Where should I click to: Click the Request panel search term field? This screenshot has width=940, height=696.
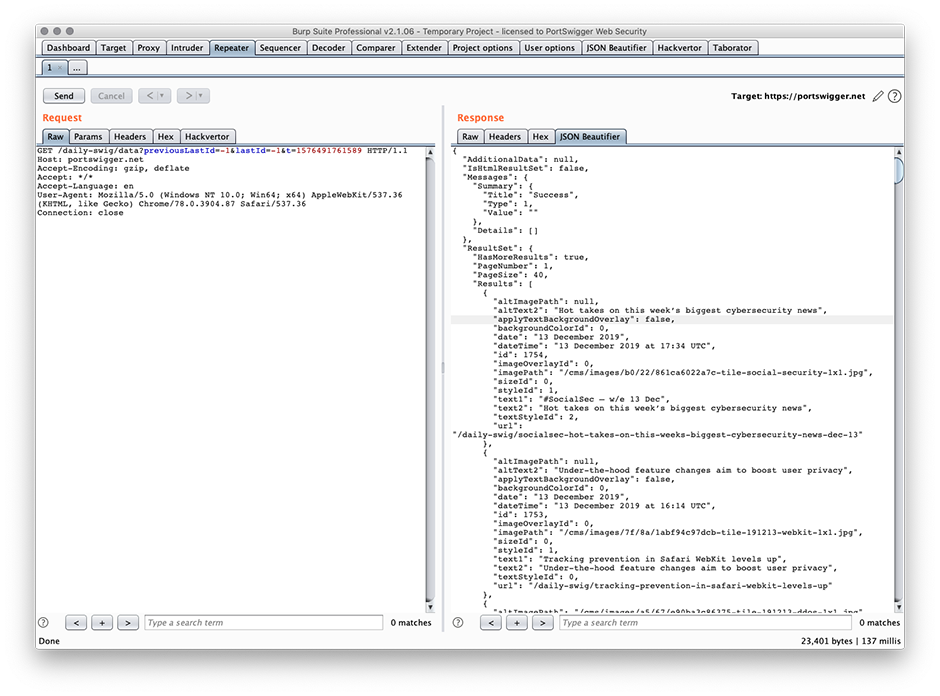[x=263, y=622]
